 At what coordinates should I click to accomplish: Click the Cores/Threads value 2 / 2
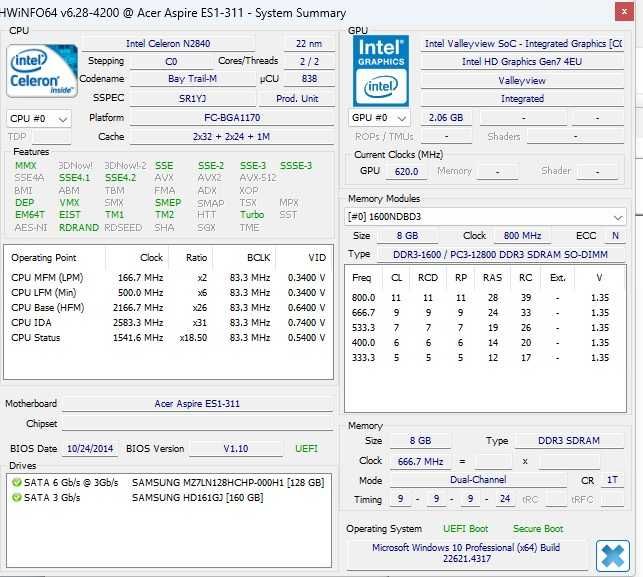click(309, 62)
